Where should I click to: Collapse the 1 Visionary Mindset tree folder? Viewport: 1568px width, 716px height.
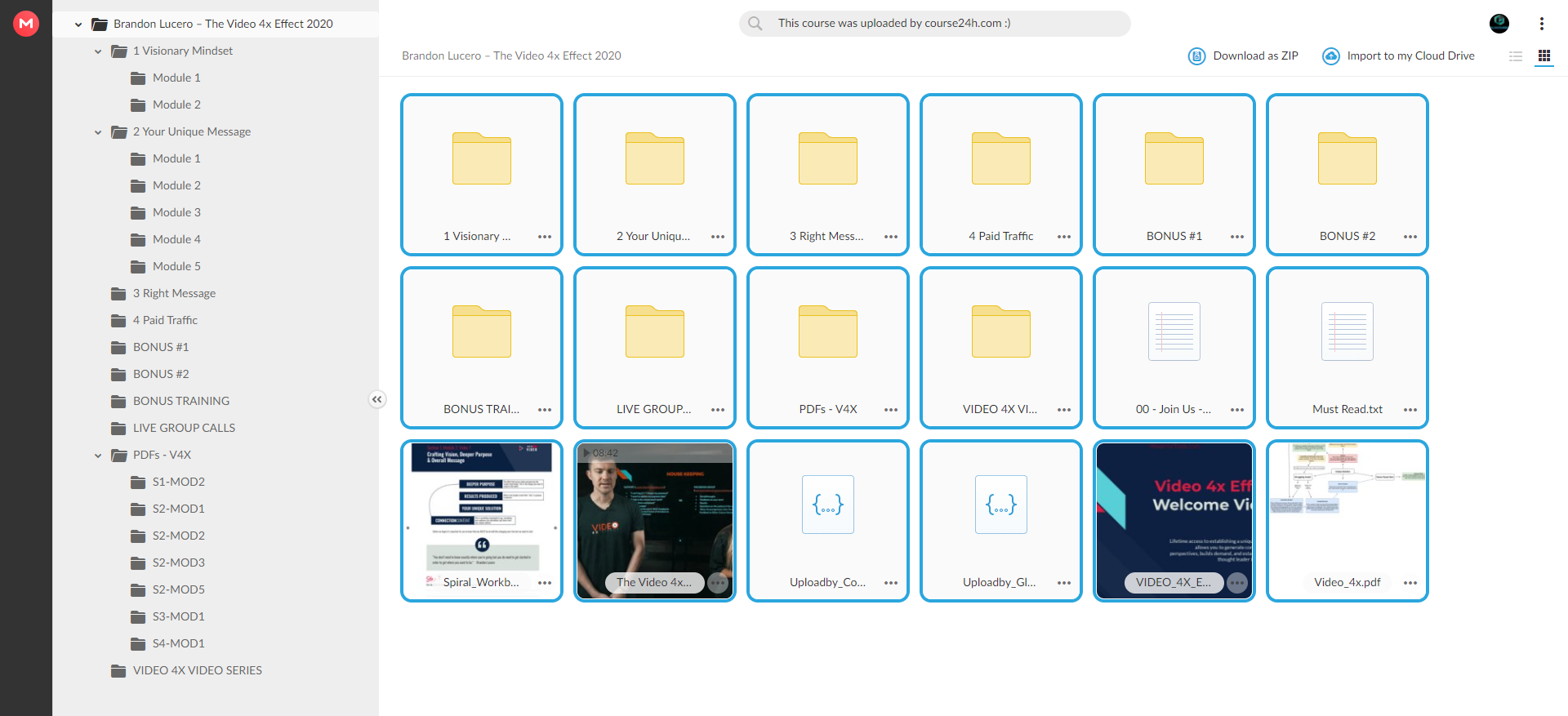98,51
